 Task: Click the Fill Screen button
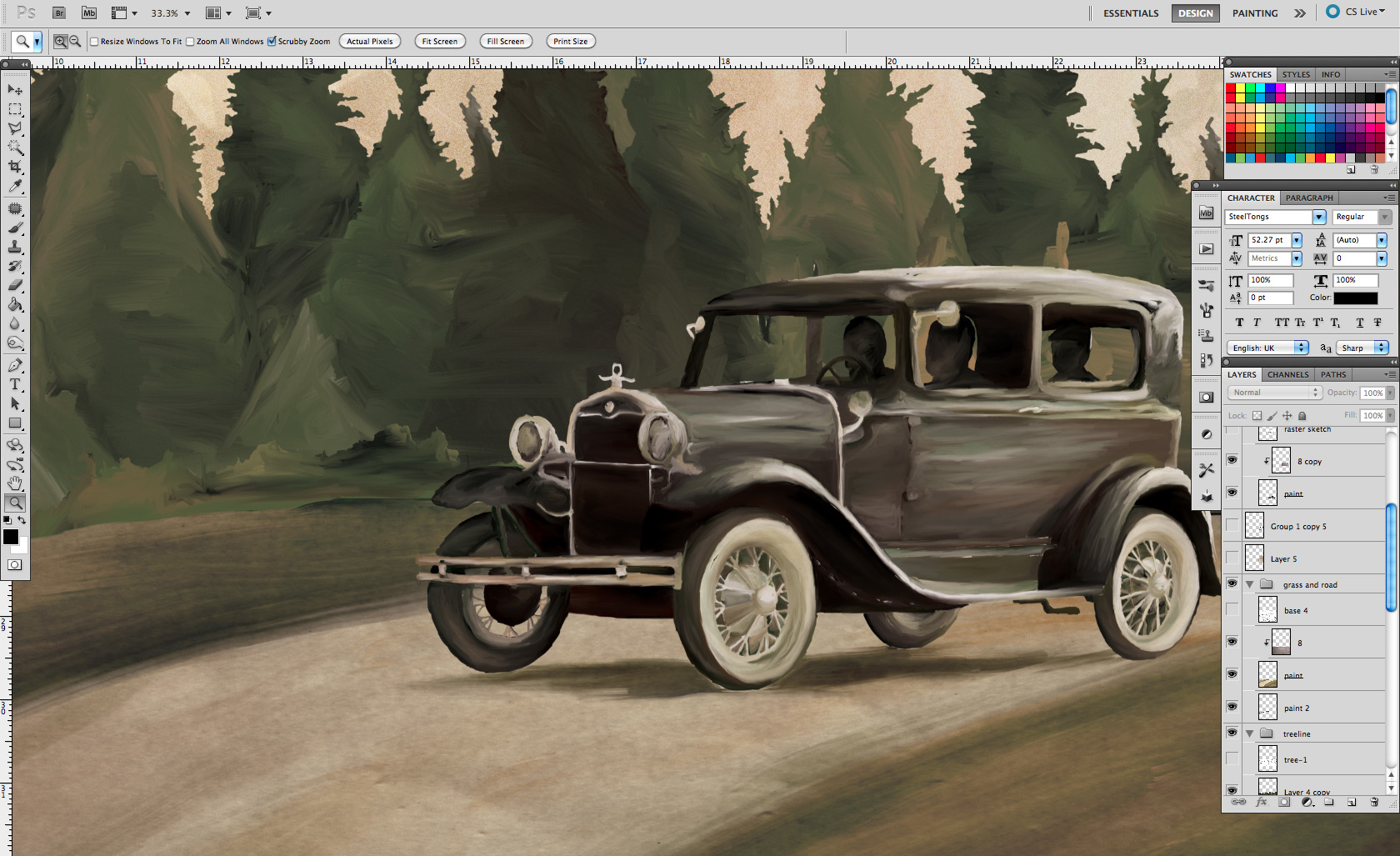[x=506, y=41]
